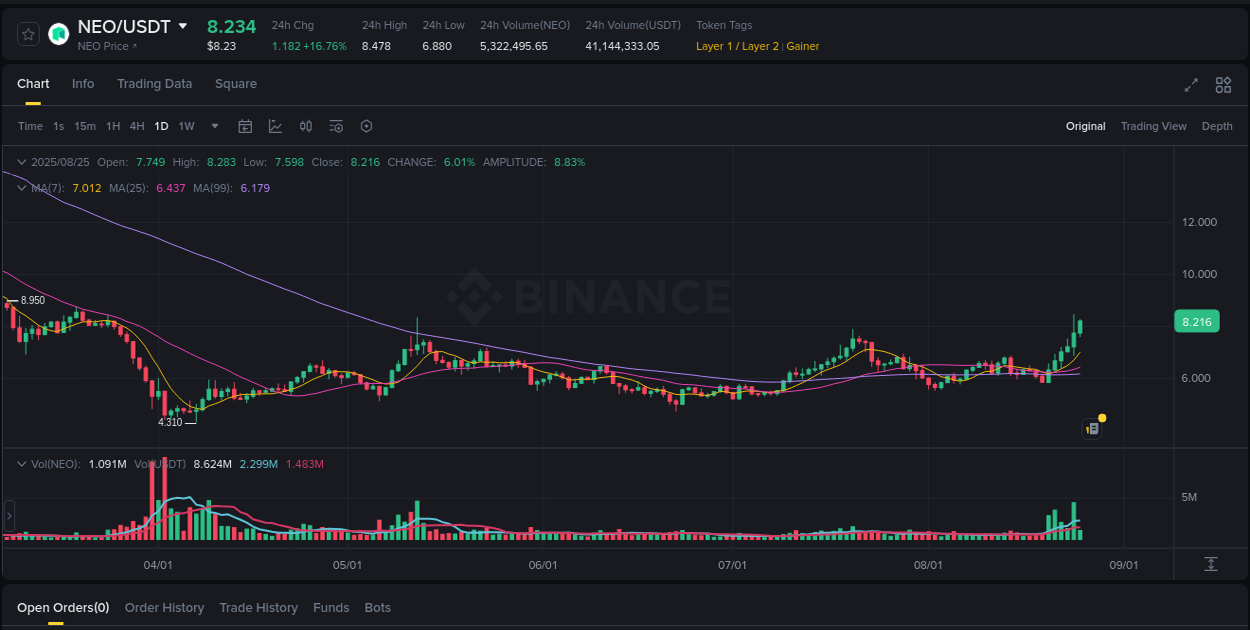Toggle NEO/USDT as a favorite star
The width and height of the screenshot is (1250, 630).
(x=27, y=33)
